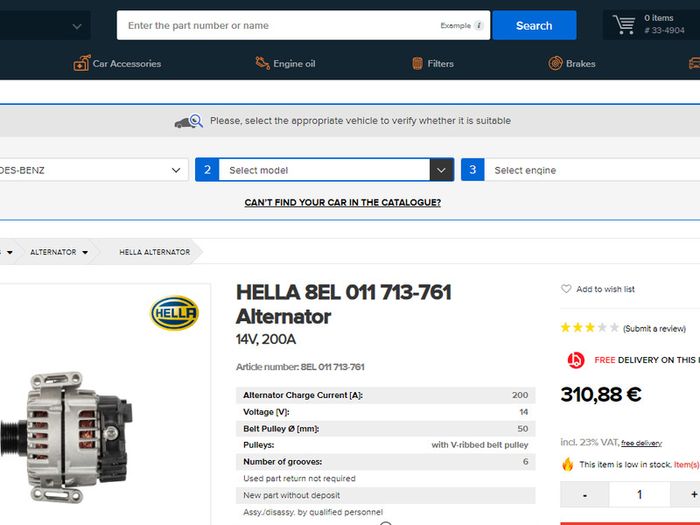Image resolution: width=700 pixels, height=525 pixels.
Task: Click the Voltage [V] row
Action: click(x=385, y=412)
